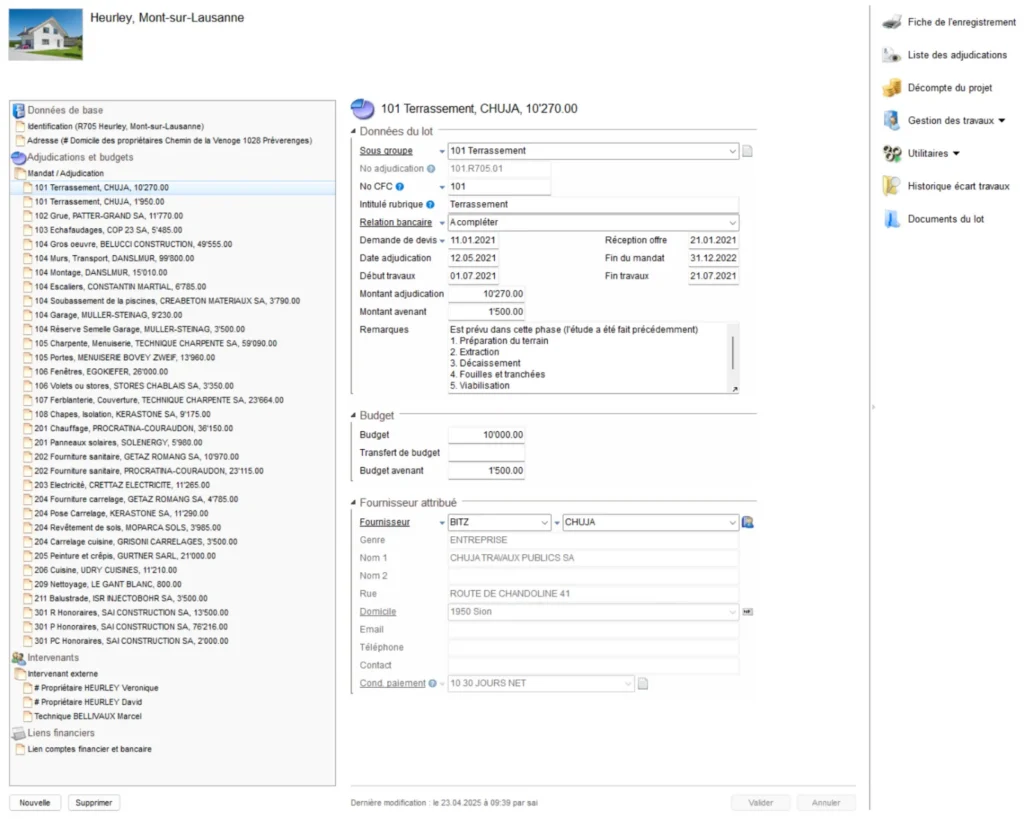Click the Utilitaires tools icon
The width and height of the screenshot is (1024, 819).
[x=891, y=153]
